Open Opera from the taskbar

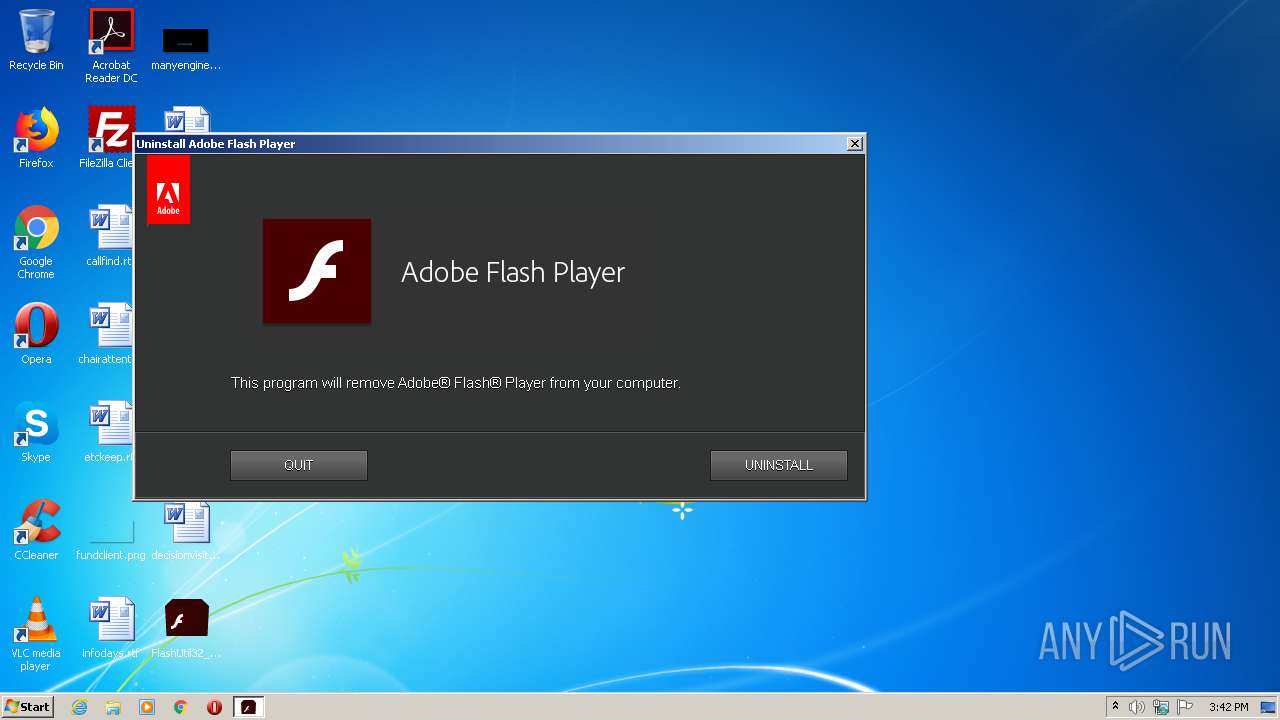tap(214, 707)
